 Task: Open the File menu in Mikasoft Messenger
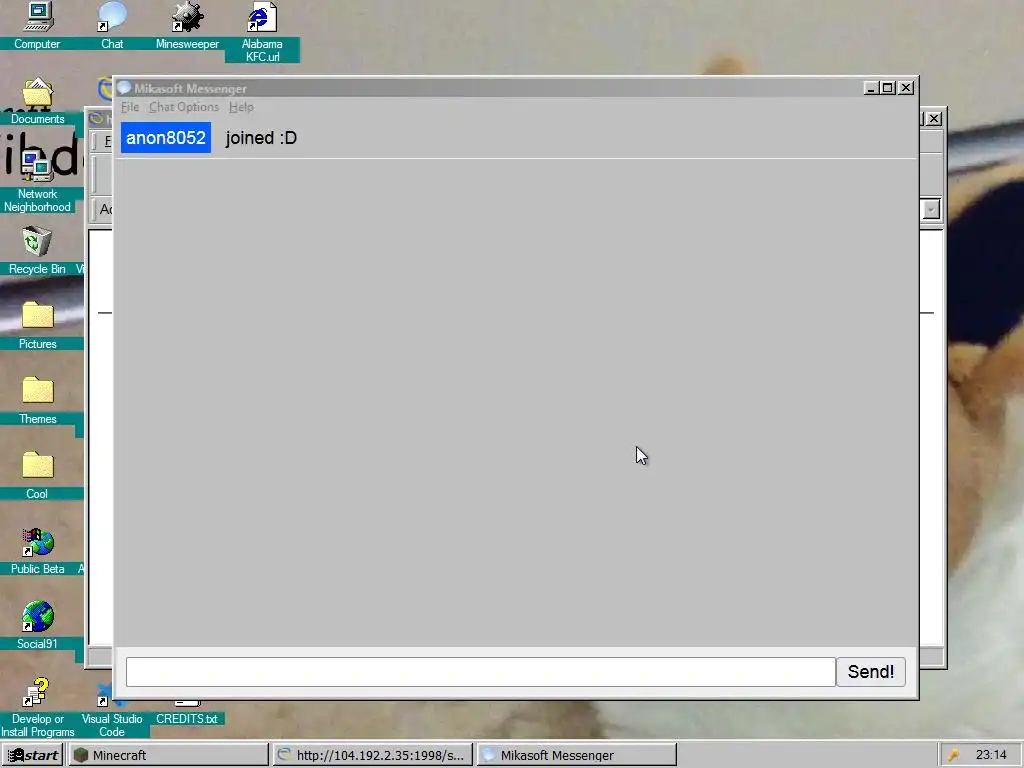pyautogui.click(x=130, y=107)
